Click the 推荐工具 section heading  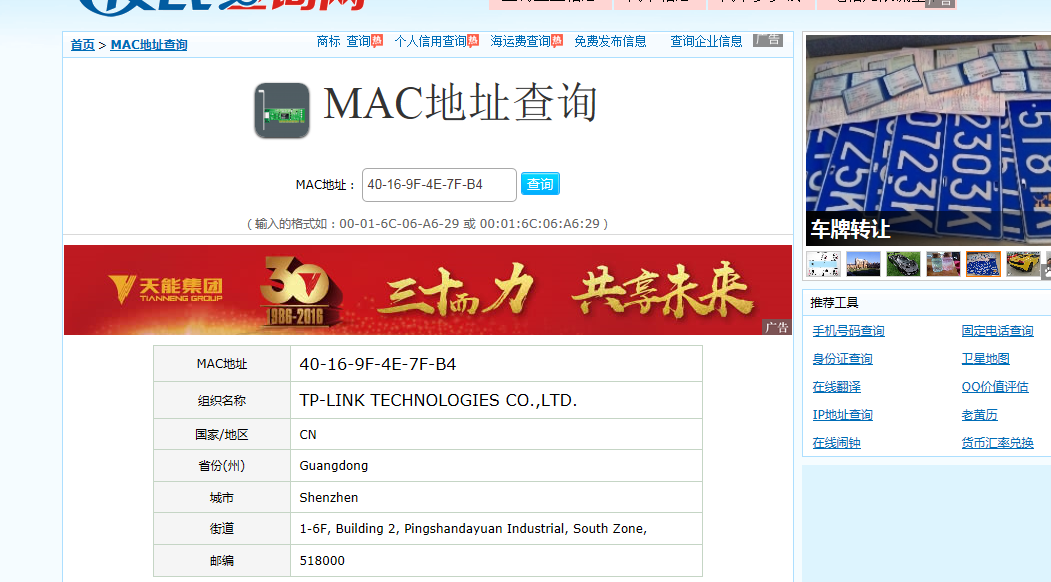tap(834, 303)
